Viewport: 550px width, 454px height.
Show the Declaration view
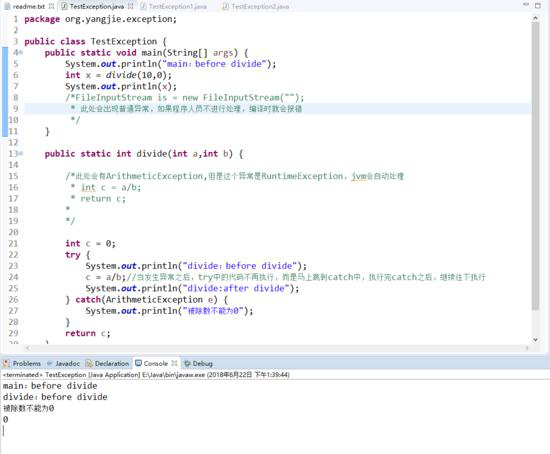[108, 363]
